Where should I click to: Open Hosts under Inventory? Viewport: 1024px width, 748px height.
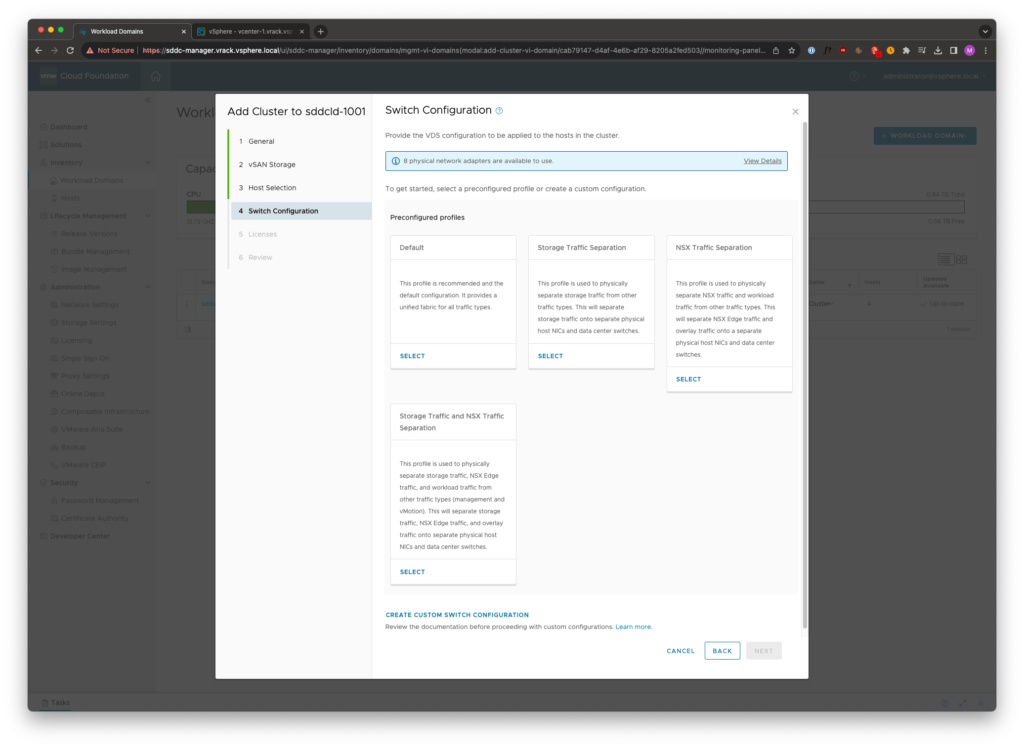pyautogui.click(x=71, y=199)
